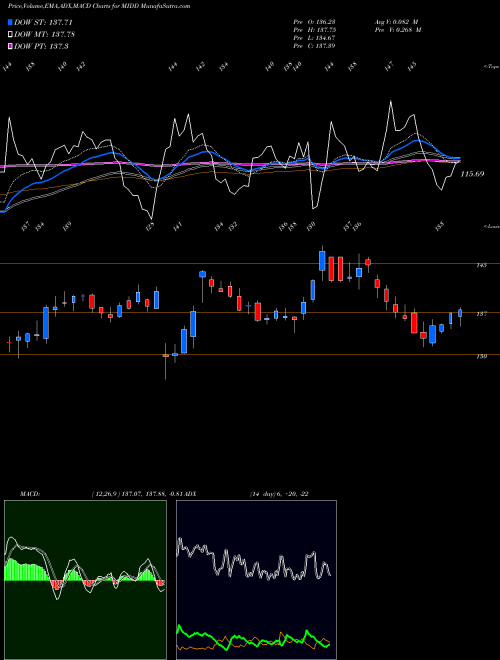The image size is (500, 660).
Task: Click the '<Tops' label at right edge
Action: click(x=491, y=67)
